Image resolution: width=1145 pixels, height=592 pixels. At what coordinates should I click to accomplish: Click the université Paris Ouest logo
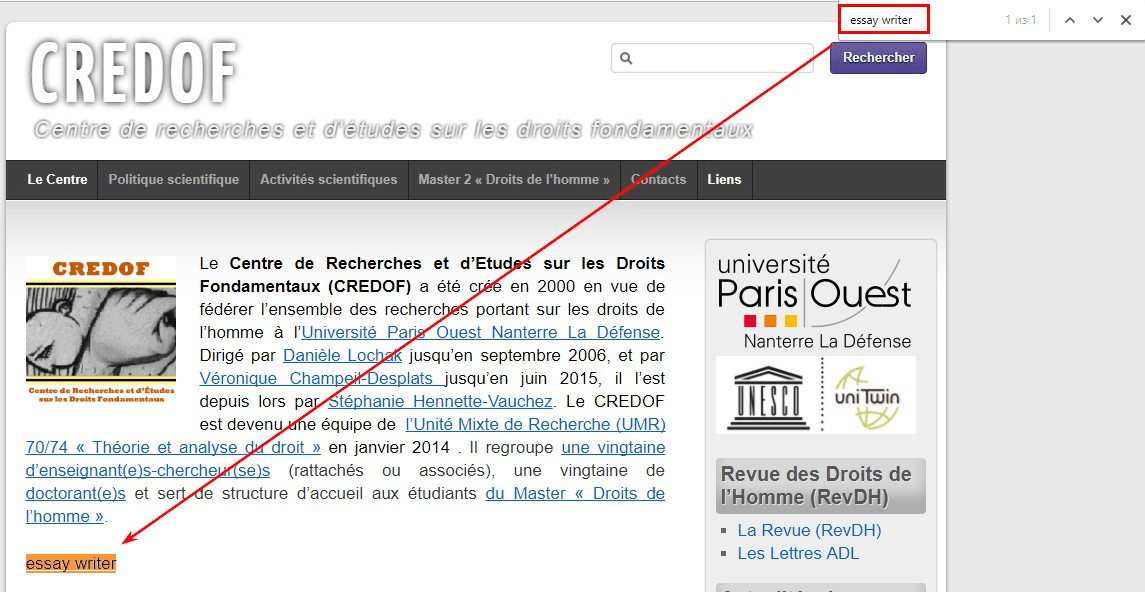coord(816,301)
